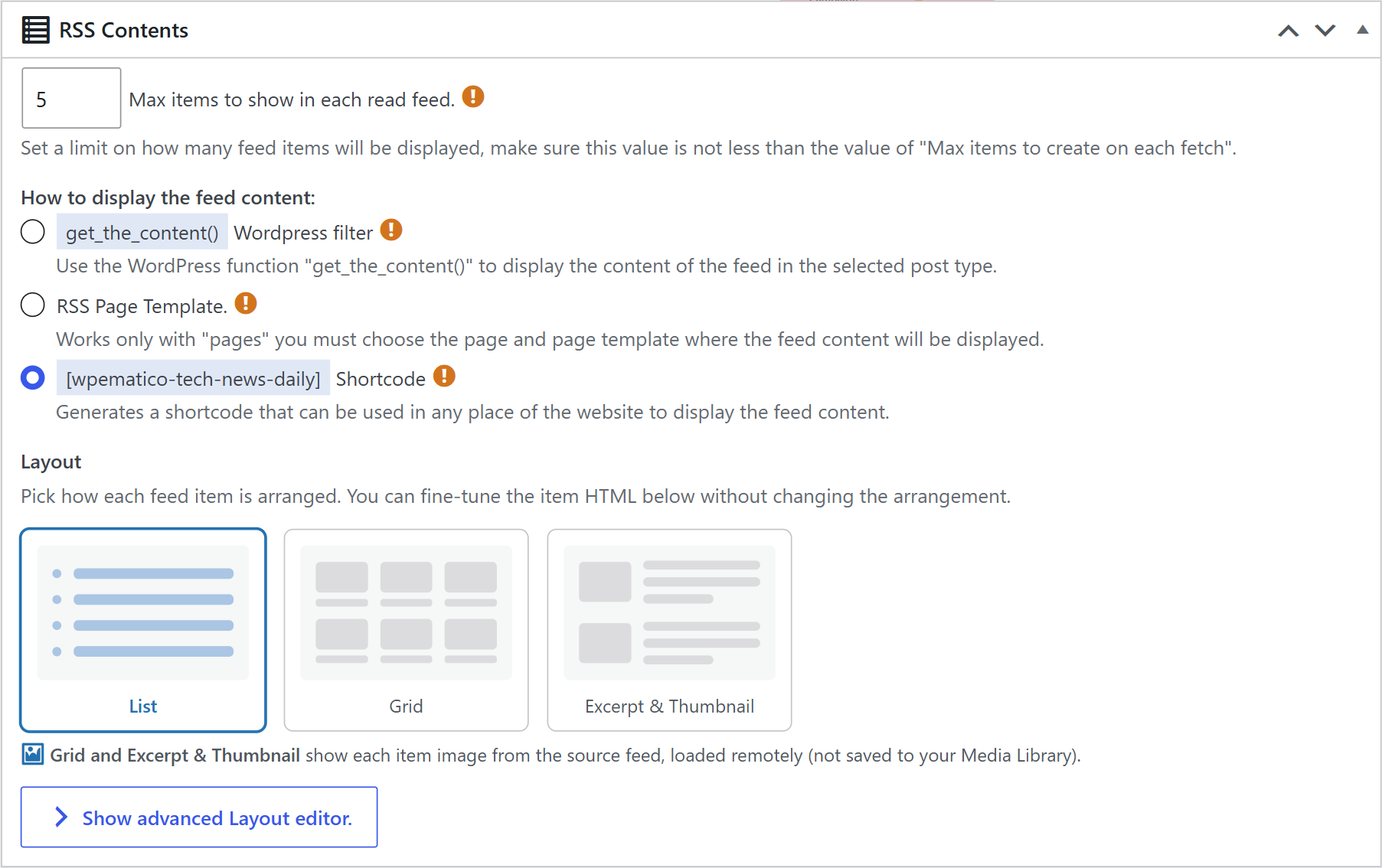Open help icon next to Shortcode

[444, 376]
